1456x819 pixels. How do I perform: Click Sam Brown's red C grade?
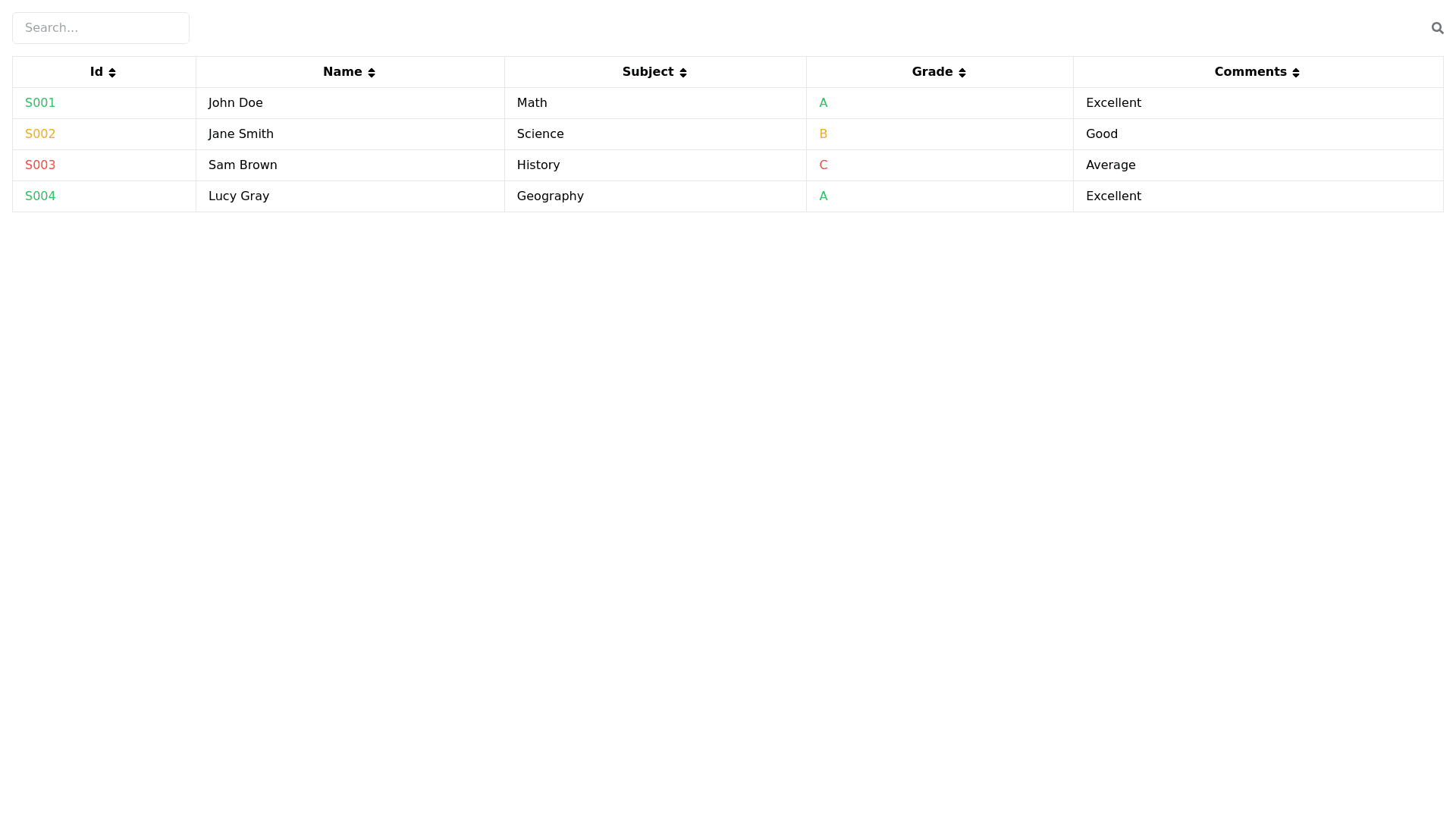click(x=824, y=165)
